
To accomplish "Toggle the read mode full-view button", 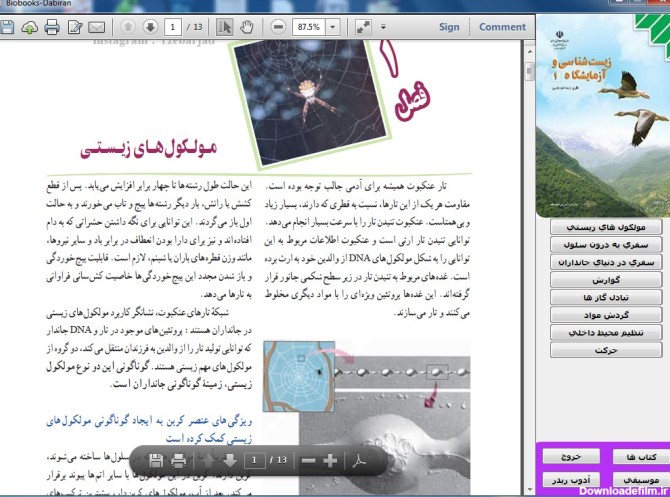I will coord(361,27).
